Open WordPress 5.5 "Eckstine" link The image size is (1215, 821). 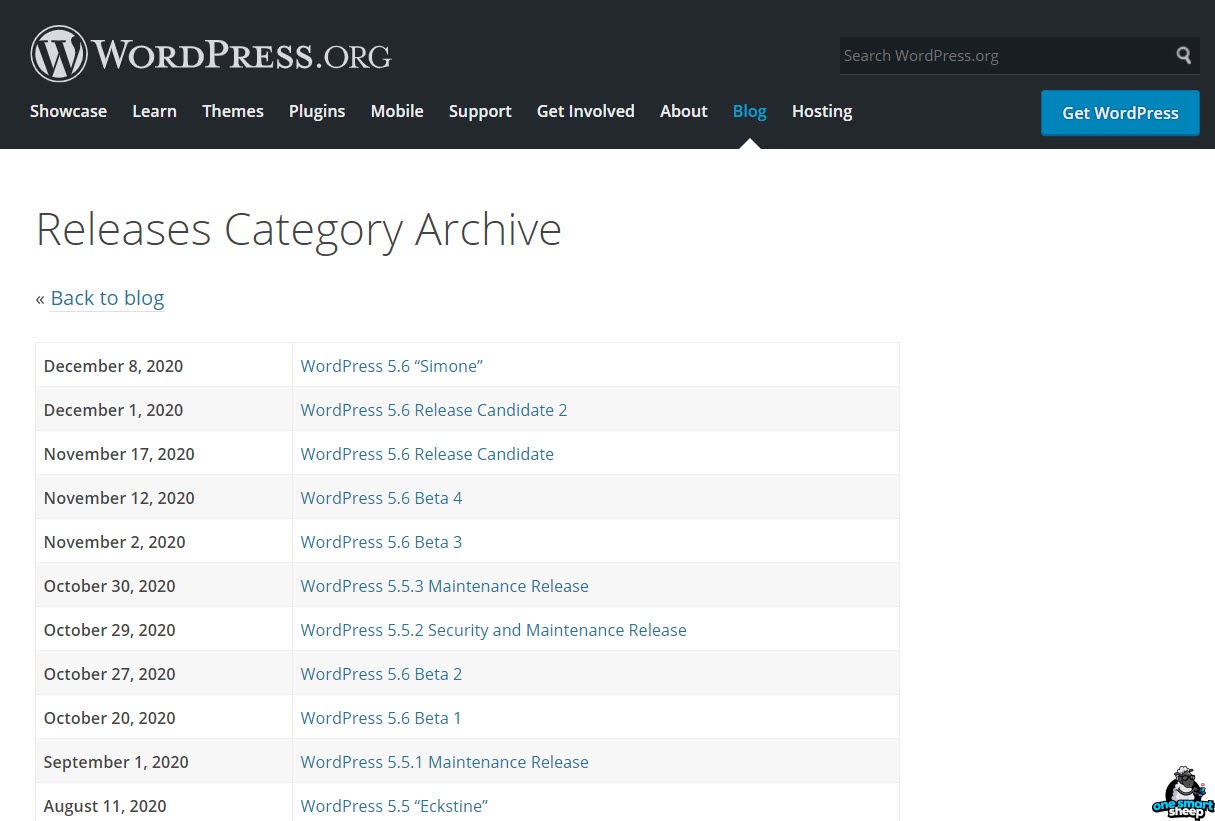click(394, 806)
